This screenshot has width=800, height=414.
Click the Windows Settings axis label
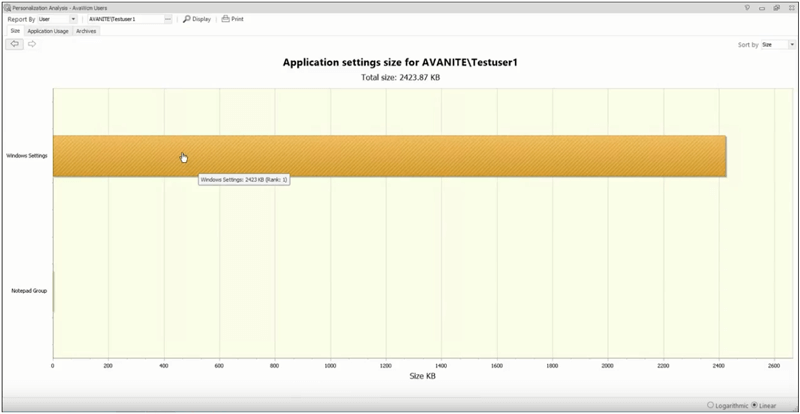click(x=27, y=156)
